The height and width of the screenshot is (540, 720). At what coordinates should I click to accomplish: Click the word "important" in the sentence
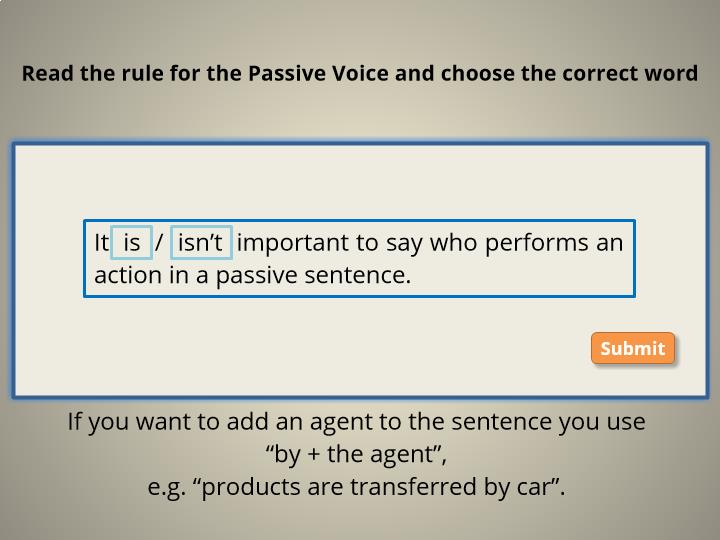[x=293, y=242]
